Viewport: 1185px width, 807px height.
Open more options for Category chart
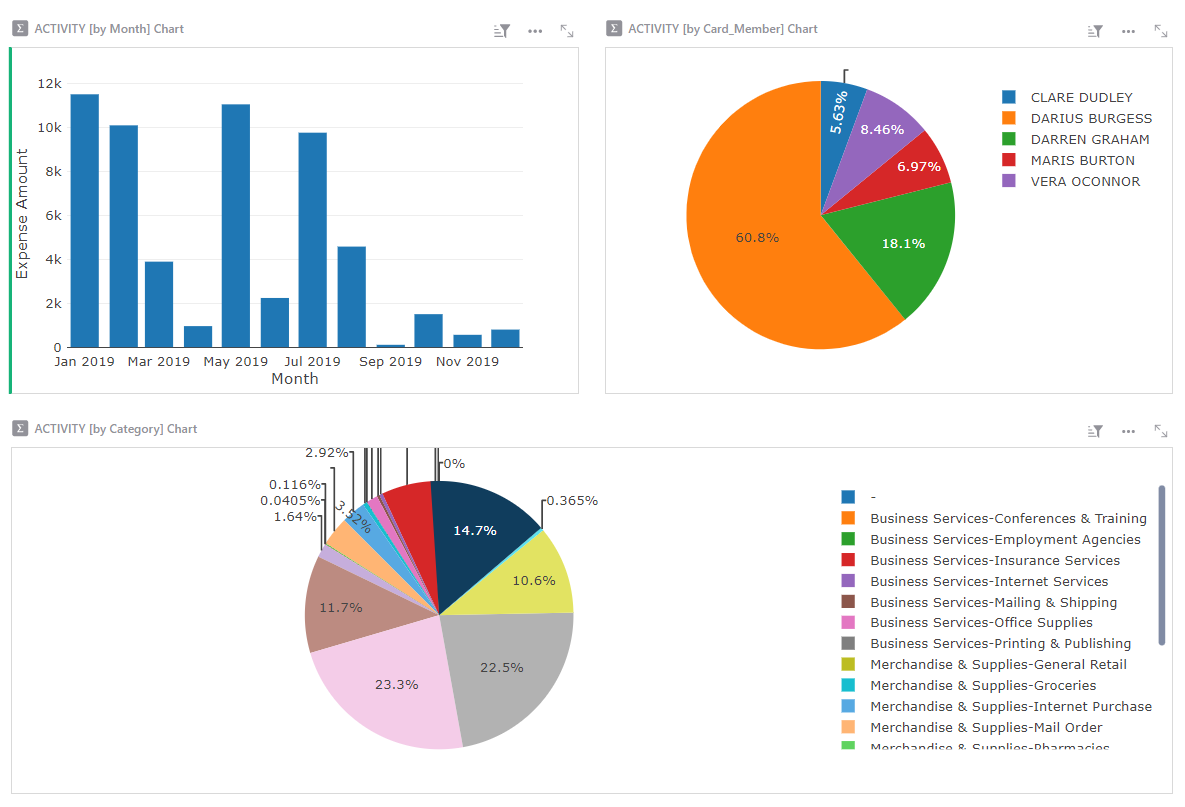tap(1128, 431)
